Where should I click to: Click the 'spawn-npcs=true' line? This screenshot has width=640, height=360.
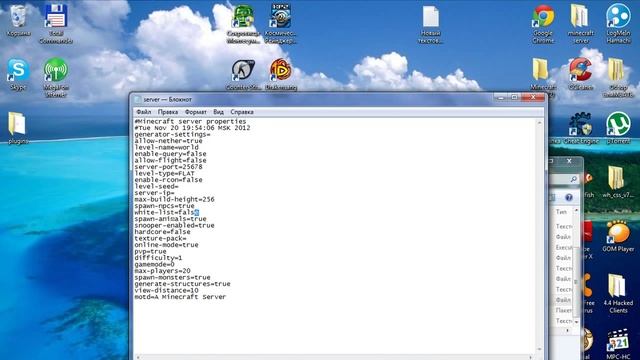pyautogui.click(x=164, y=206)
